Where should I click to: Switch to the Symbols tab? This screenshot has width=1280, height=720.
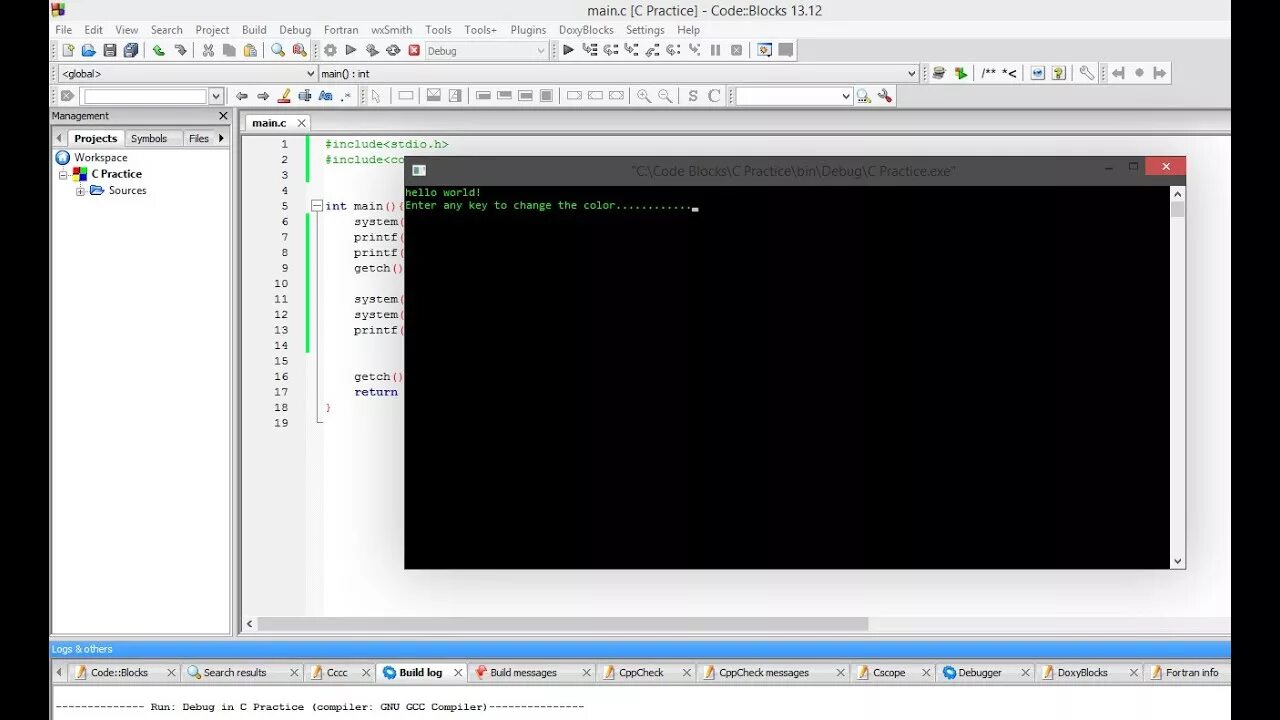pyautogui.click(x=149, y=138)
